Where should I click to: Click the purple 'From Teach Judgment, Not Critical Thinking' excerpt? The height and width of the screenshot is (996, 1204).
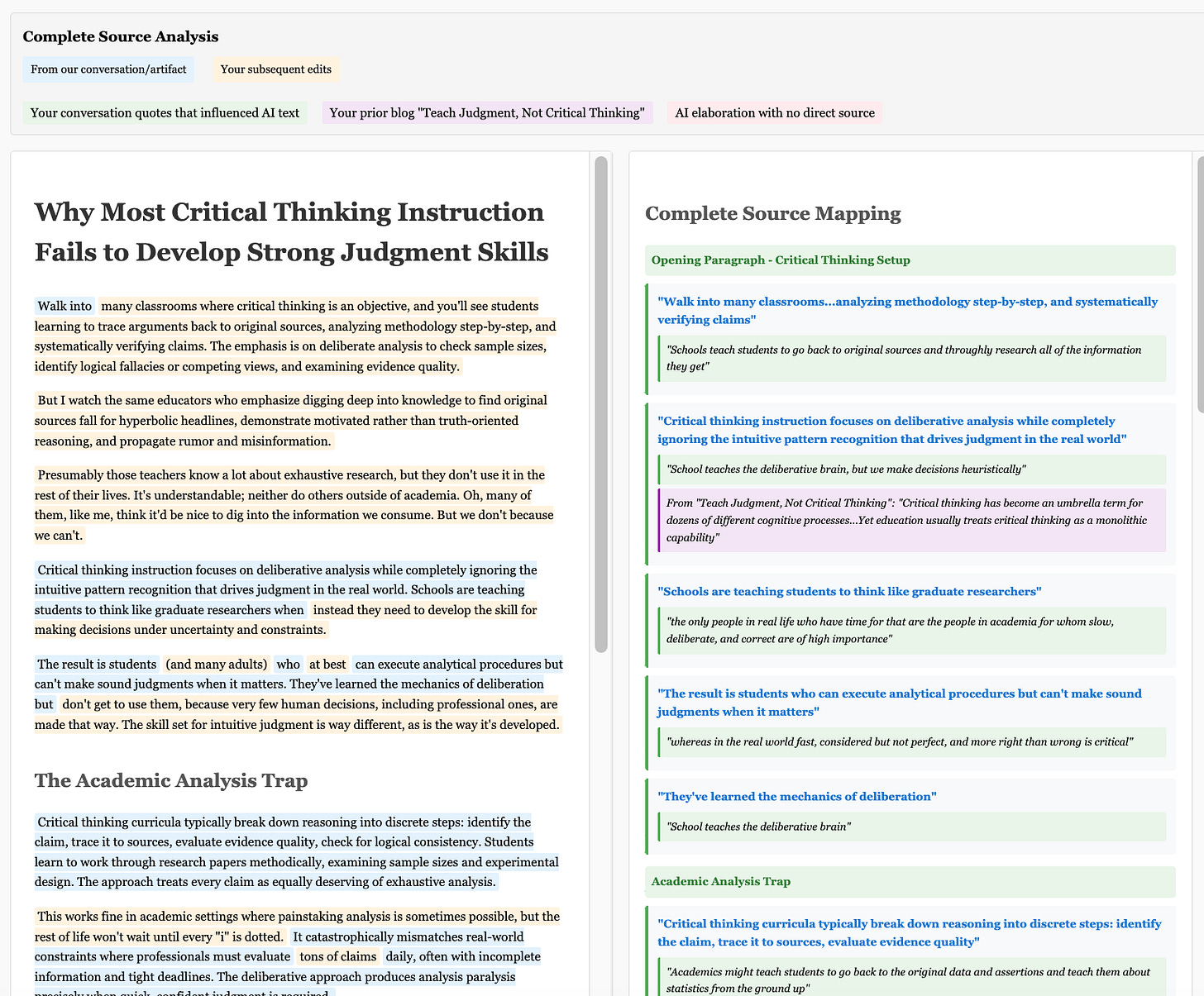[912, 521]
